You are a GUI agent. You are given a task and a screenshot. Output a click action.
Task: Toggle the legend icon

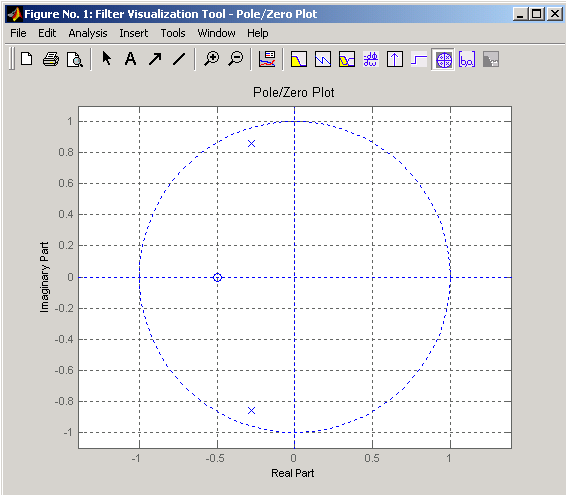coord(267,59)
